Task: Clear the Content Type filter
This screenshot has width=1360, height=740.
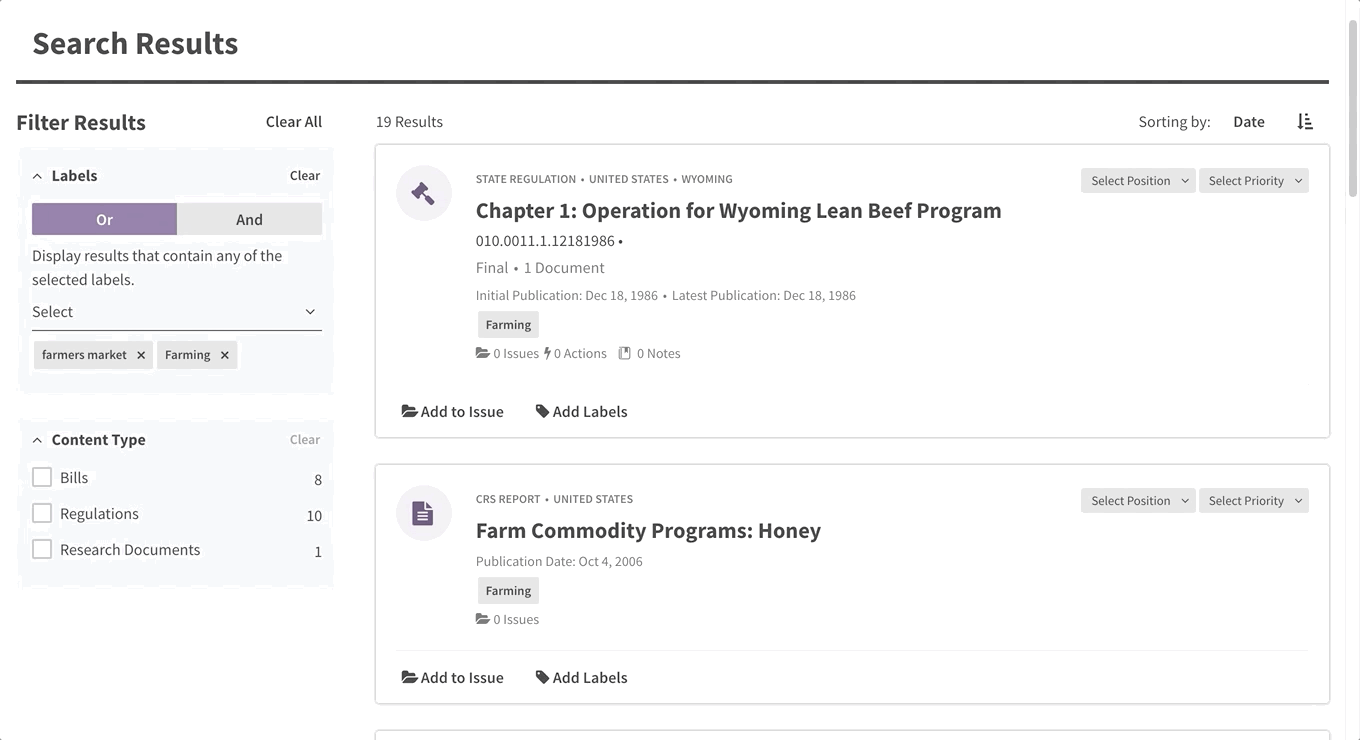Action: click(x=305, y=440)
